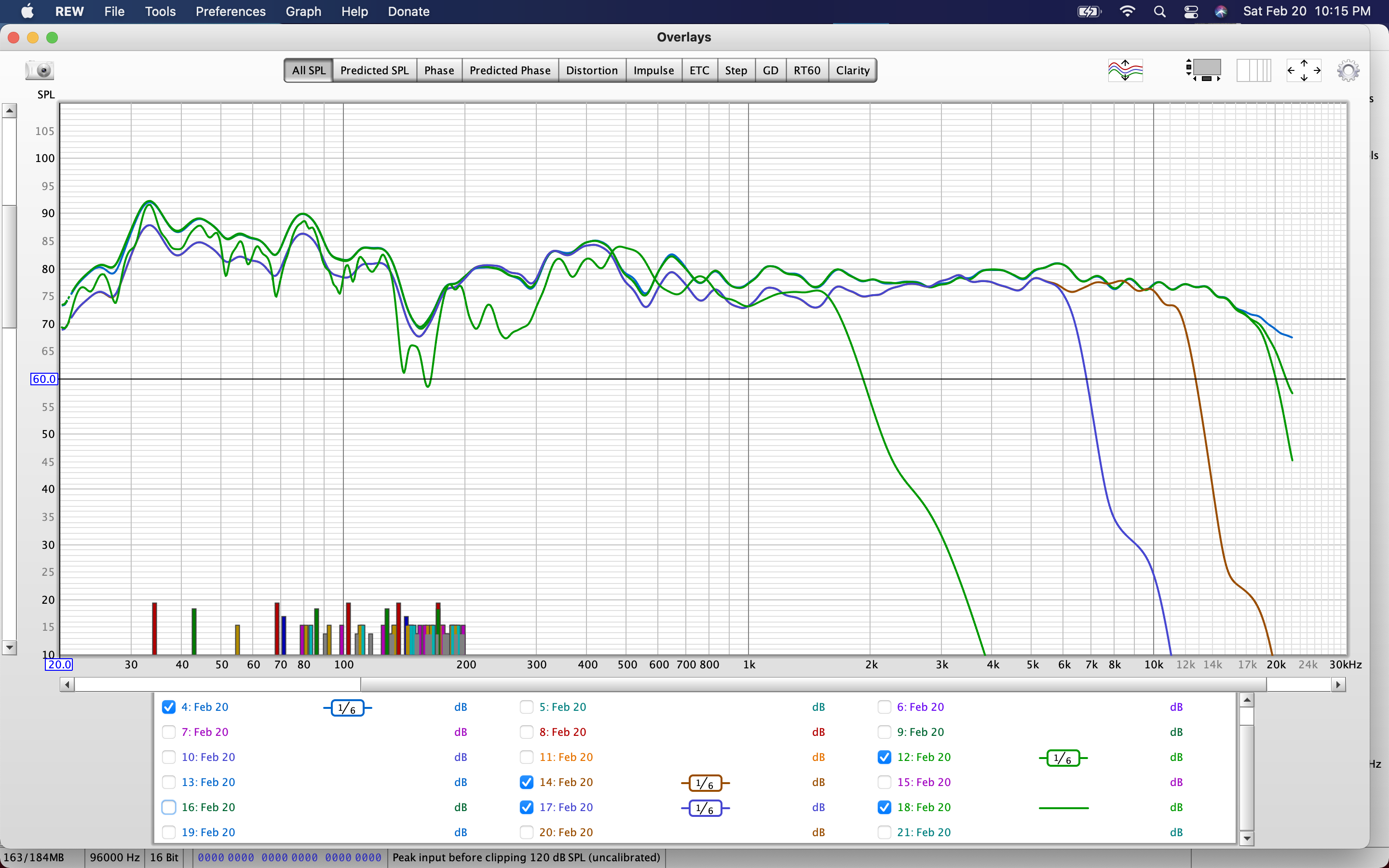Click the 60.0 SPL cursor value field
The image size is (1389, 868).
(x=44, y=379)
